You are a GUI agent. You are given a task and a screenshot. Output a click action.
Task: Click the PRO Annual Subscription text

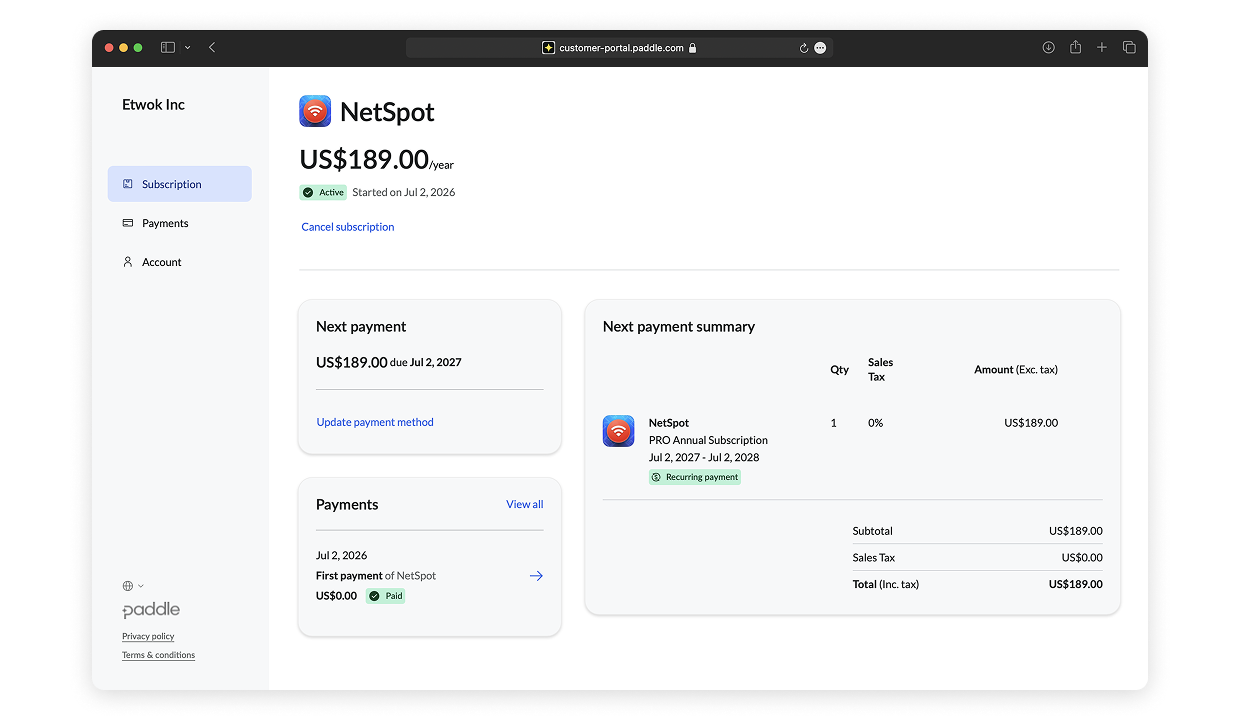[708, 440]
